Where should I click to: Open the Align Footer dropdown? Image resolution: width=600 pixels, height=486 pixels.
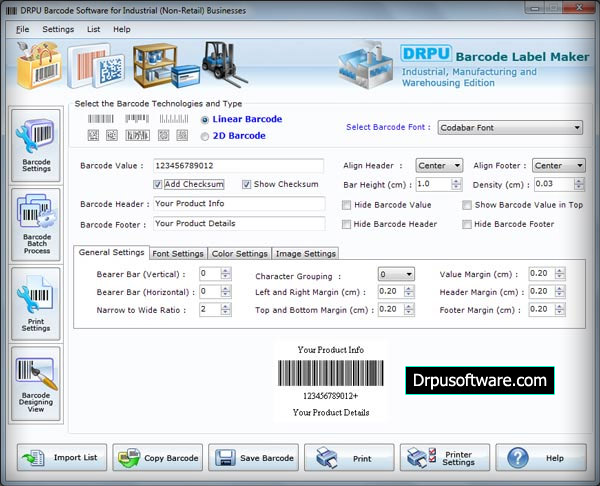pyautogui.click(x=559, y=165)
